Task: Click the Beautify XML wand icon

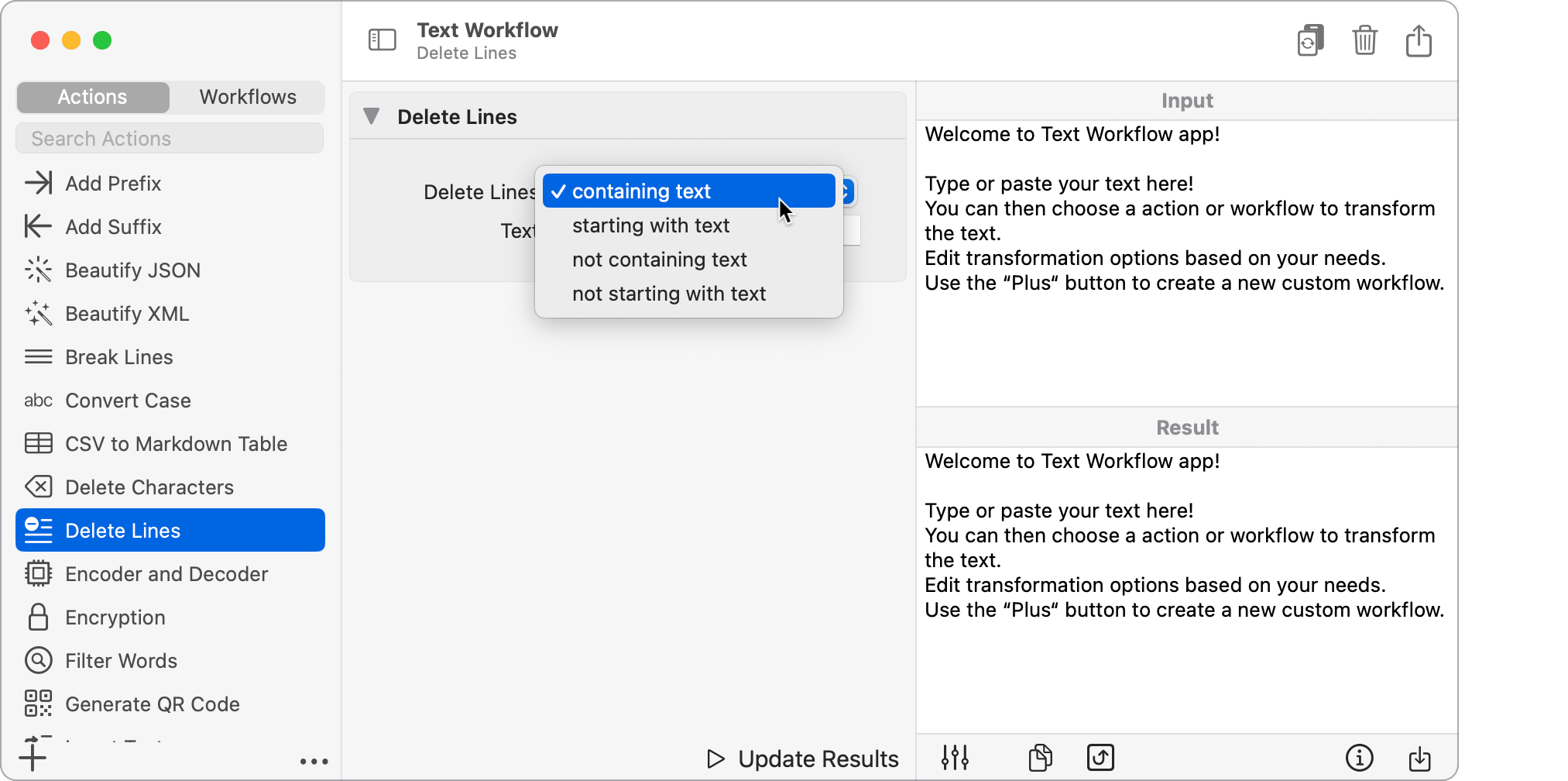Action: pyautogui.click(x=38, y=313)
